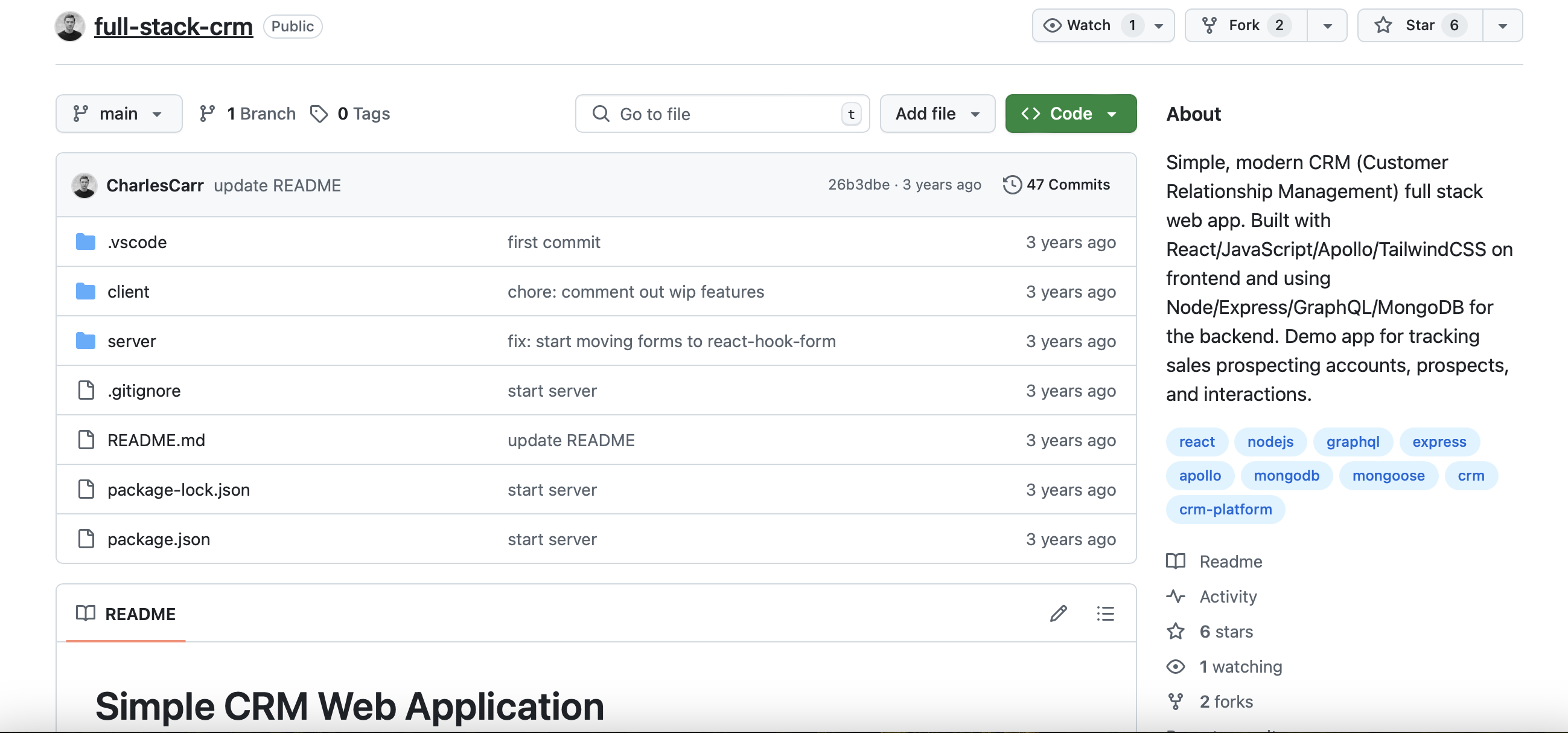
Task: Click the branch icon beside 1 Branch
Action: pyautogui.click(x=208, y=114)
